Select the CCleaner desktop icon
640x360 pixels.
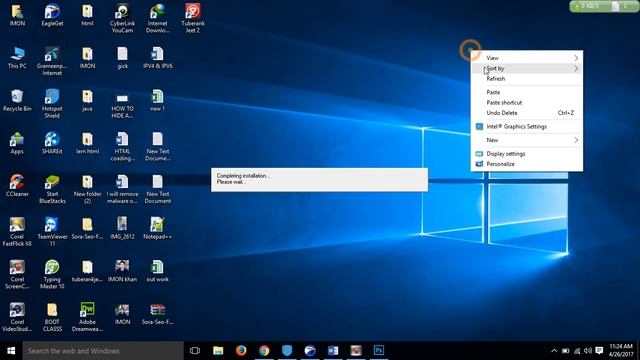click(17, 186)
